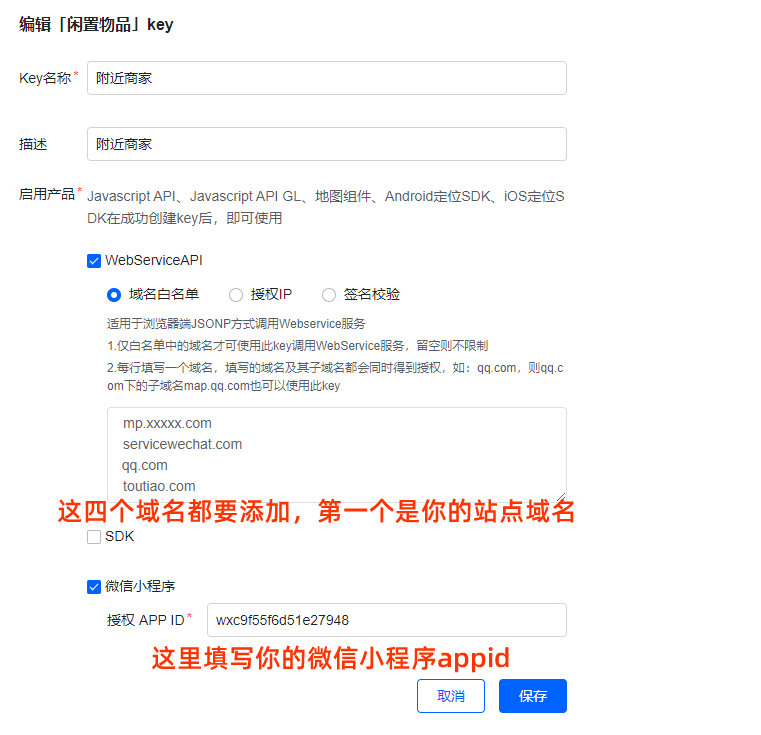Click the 适用于浏览器端JSONP方式 hint text
This screenshot has height=735, width=761.
tap(236, 324)
